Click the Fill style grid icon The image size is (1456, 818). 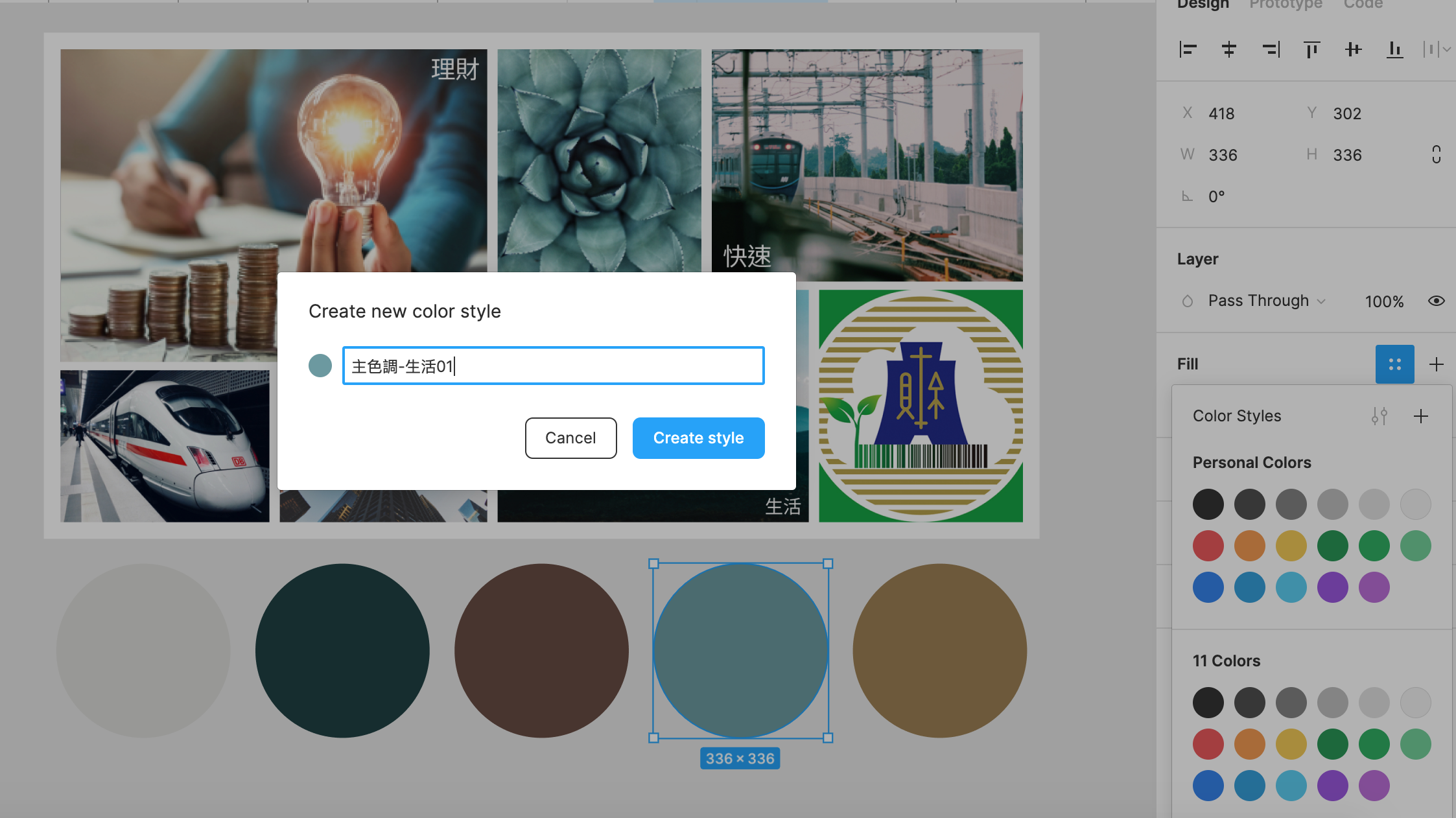tap(1394, 364)
